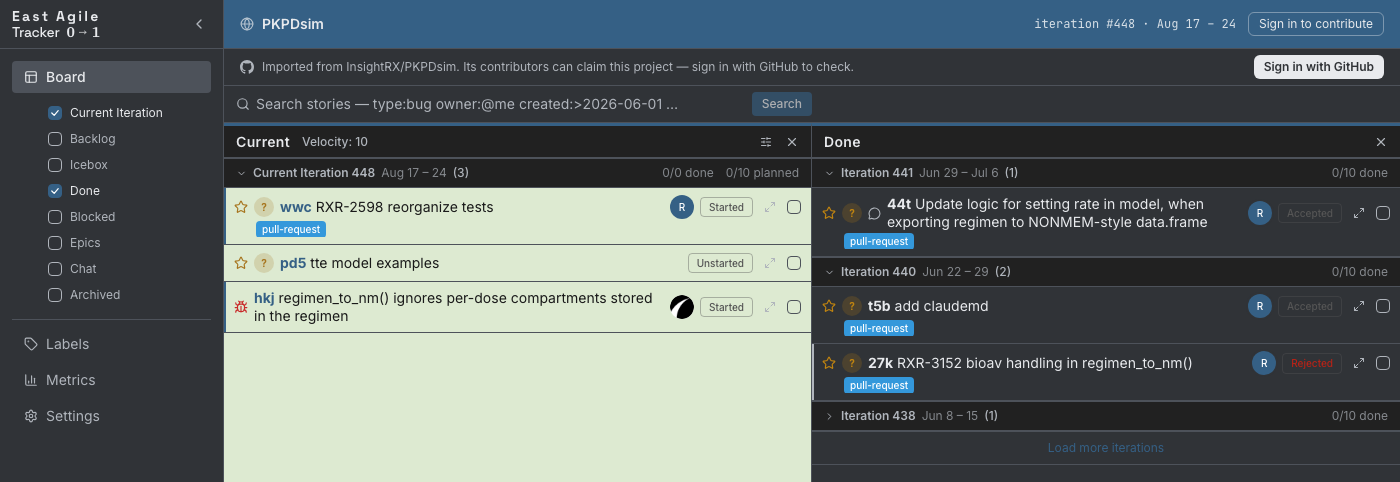This screenshot has width=1400, height=482.
Task: Click R avatar on 27k story
Action: click(x=1264, y=363)
